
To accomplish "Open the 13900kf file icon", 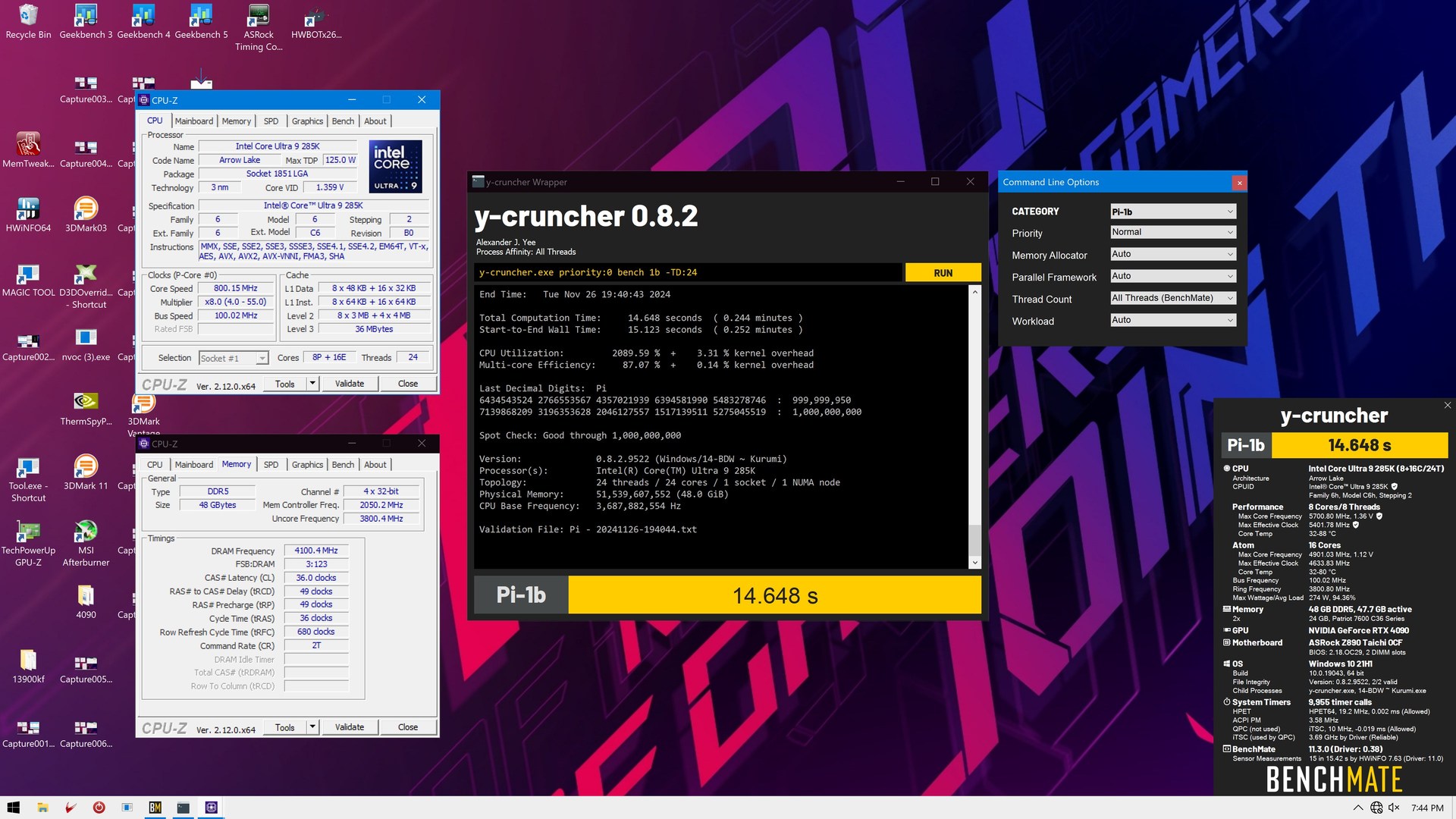I will (x=28, y=666).
